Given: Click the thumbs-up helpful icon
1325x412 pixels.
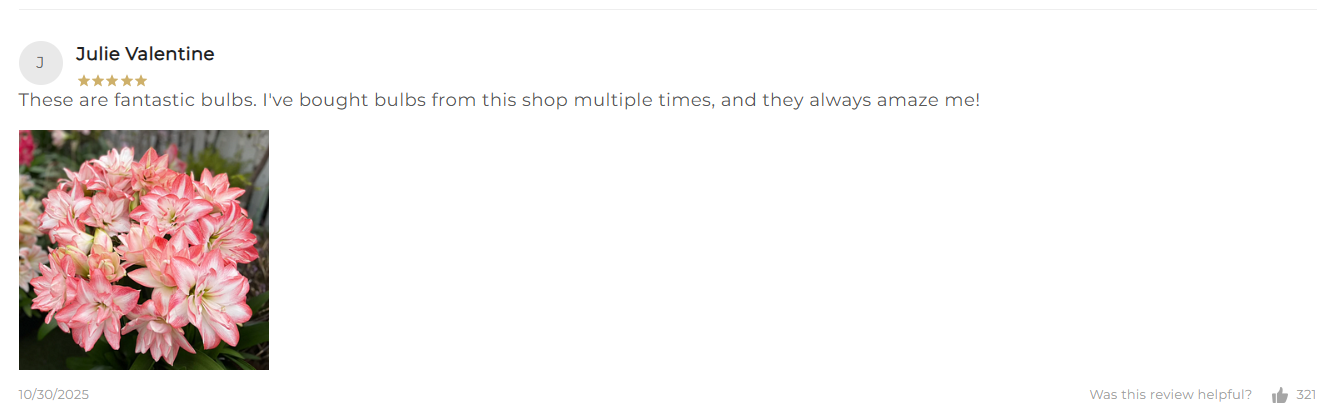Looking at the screenshot, I should [x=1279, y=395].
